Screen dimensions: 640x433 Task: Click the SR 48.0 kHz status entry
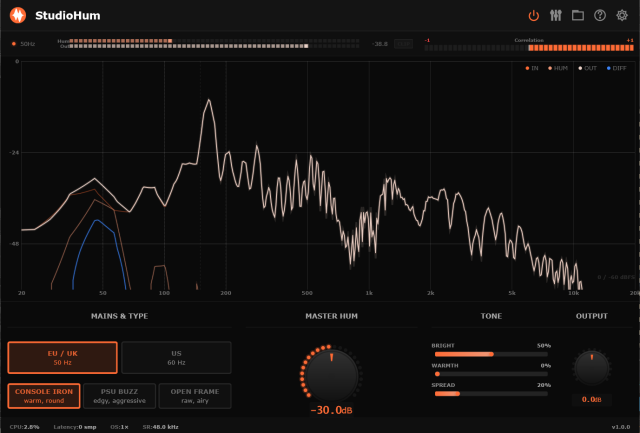[x=160, y=427]
